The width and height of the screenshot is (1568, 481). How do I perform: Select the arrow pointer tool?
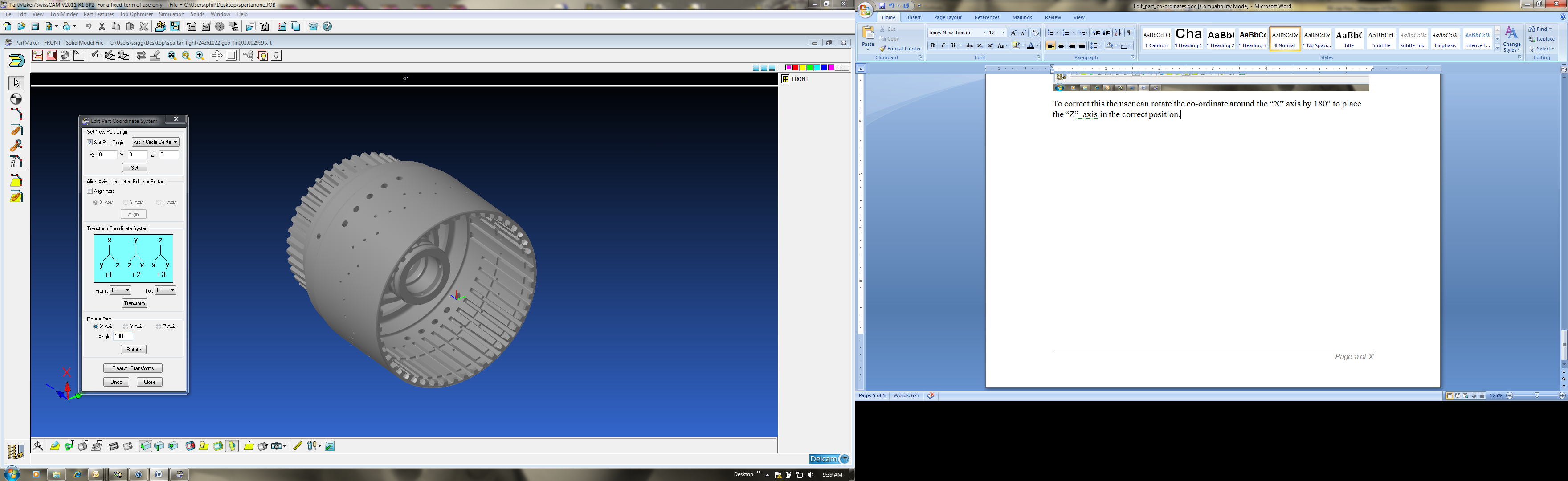tap(16, 82)
